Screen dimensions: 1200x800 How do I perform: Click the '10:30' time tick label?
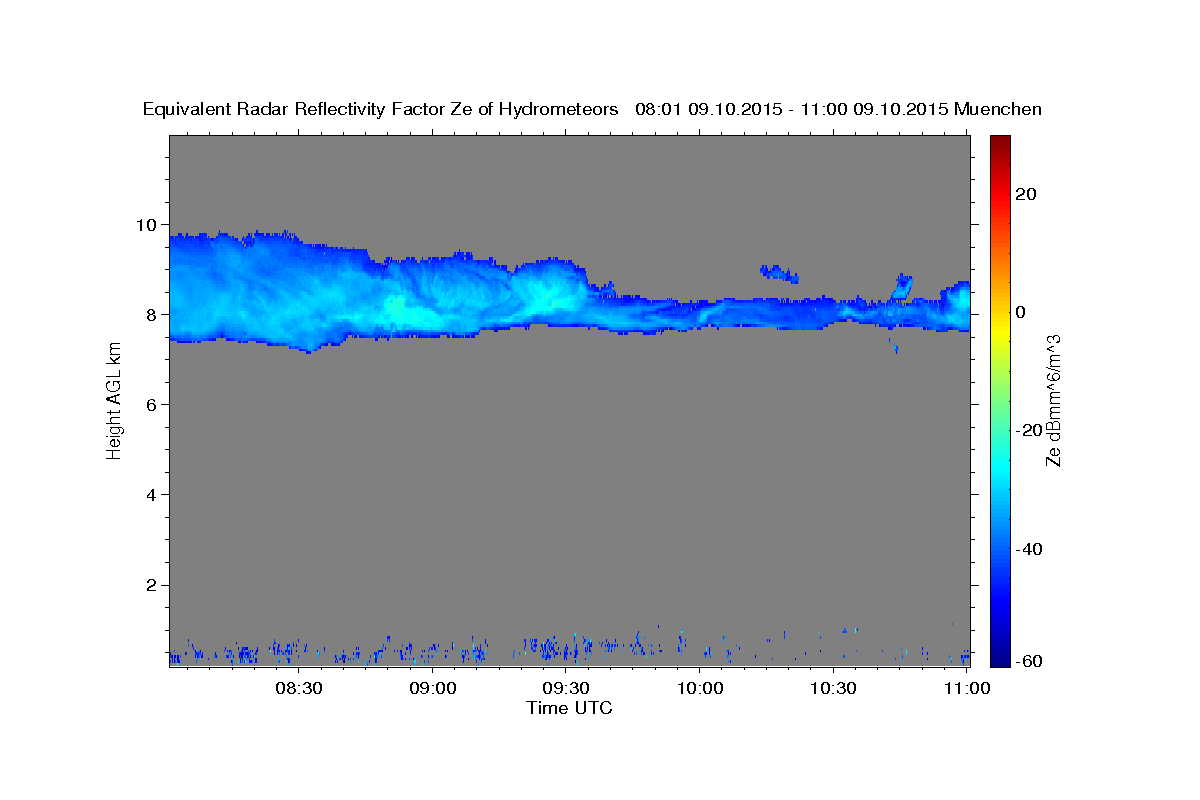pos(833,688)
